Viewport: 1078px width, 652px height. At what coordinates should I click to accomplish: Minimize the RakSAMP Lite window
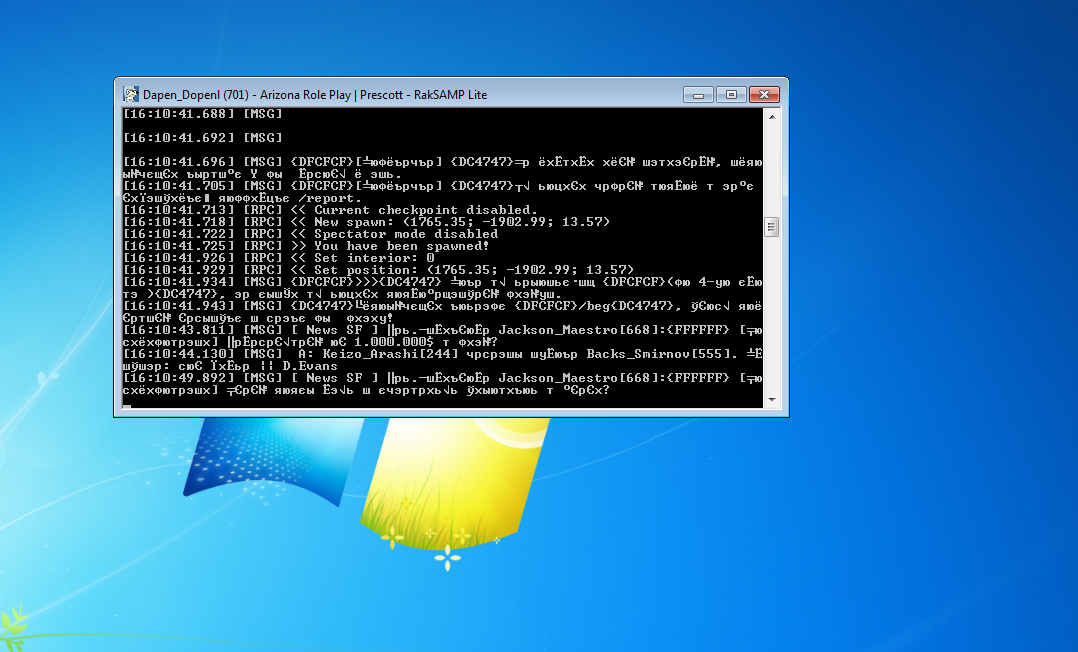pyautogui.click(x=699, y=94)
